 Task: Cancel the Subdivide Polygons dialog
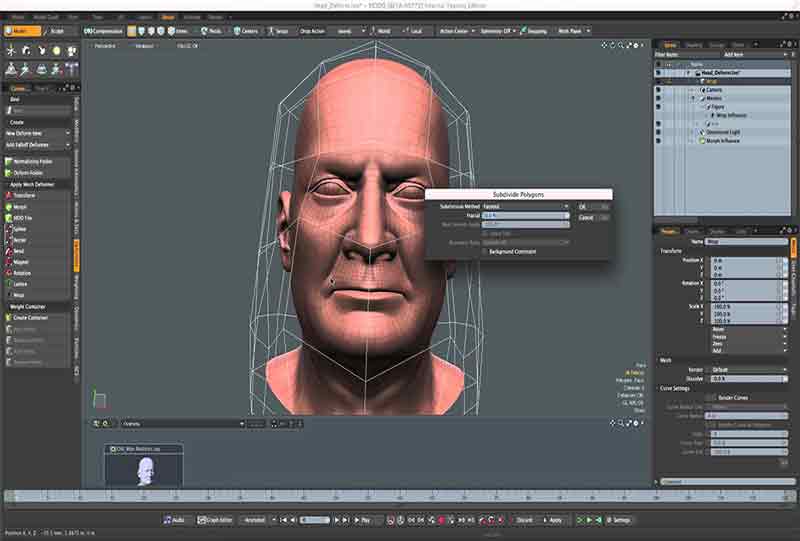tap(587, 217)
